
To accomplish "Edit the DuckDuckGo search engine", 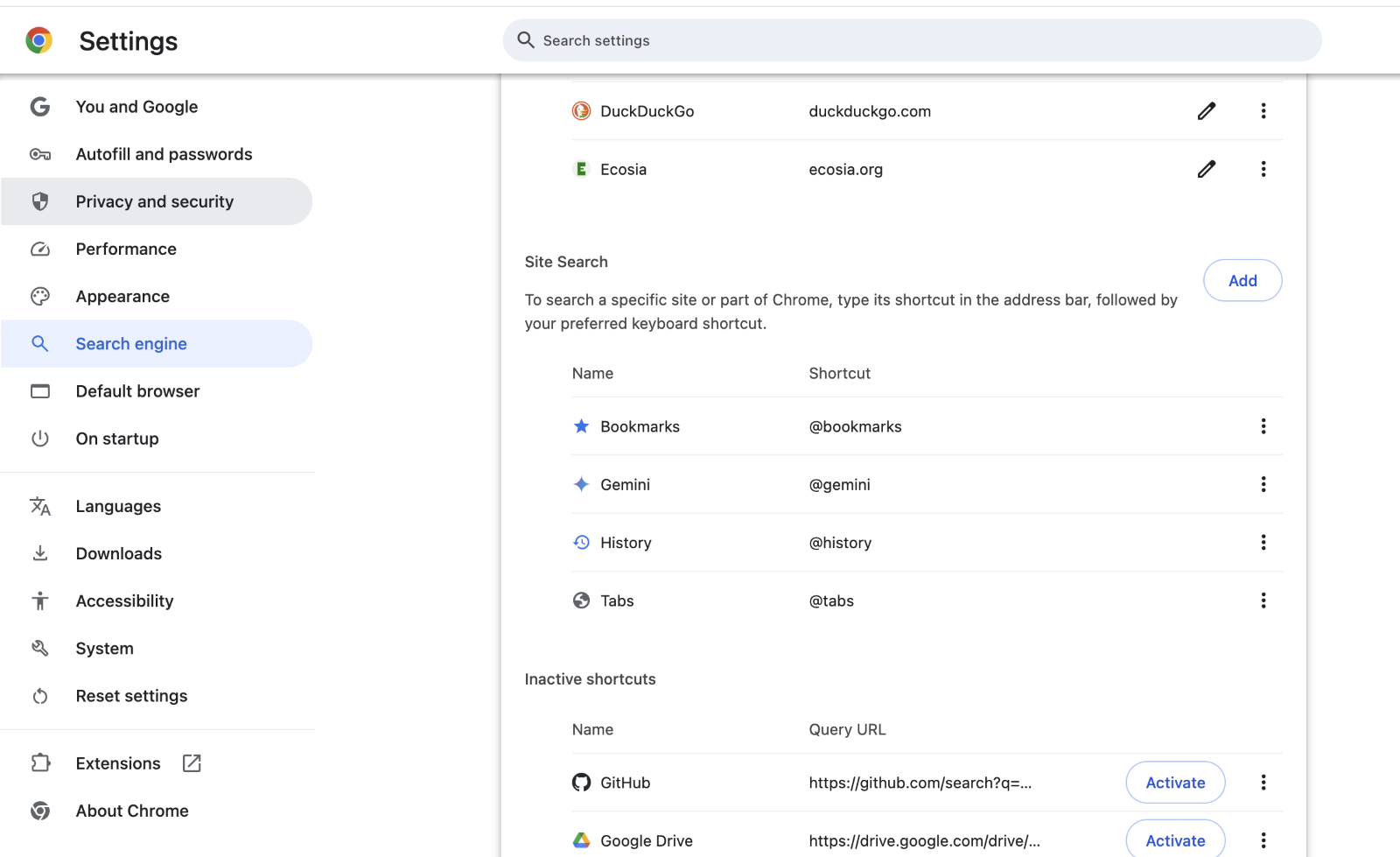I will pos(1207,111).
